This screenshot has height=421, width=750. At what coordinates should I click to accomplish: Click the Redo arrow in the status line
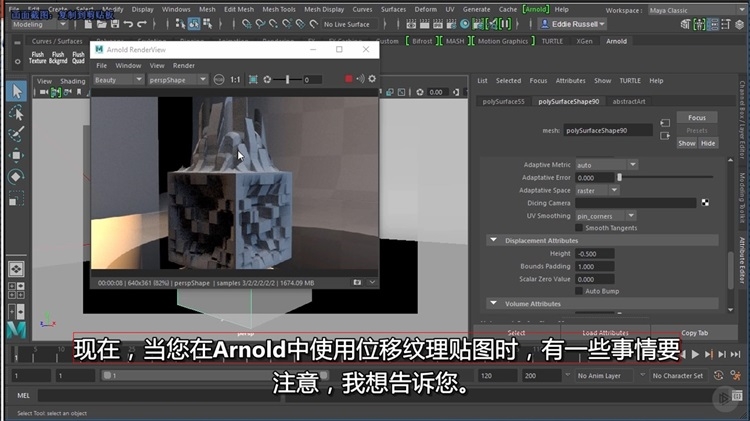pos(142,24)
